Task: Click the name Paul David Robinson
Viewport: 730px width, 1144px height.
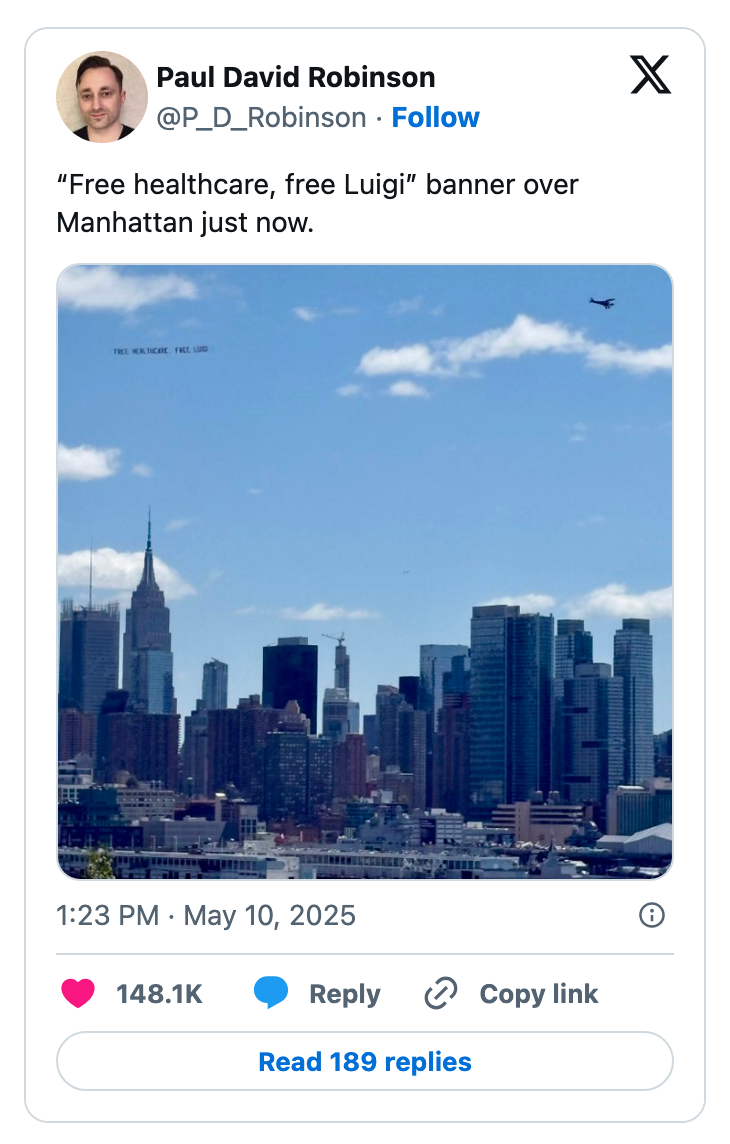Action: pos(295,77)
